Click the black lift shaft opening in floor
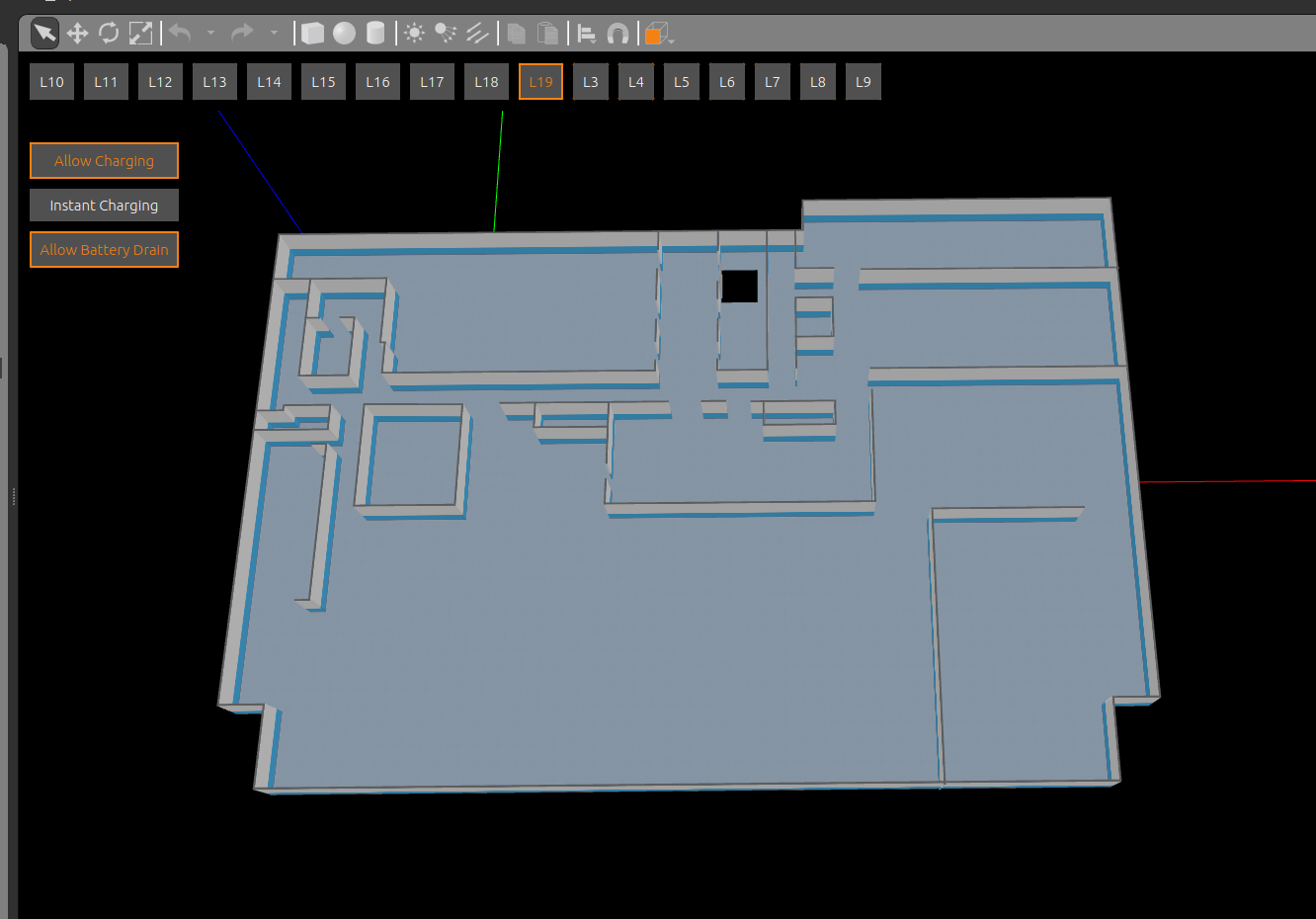The height and width of the screenshot is (919, 1316). [x=739, y=287]
